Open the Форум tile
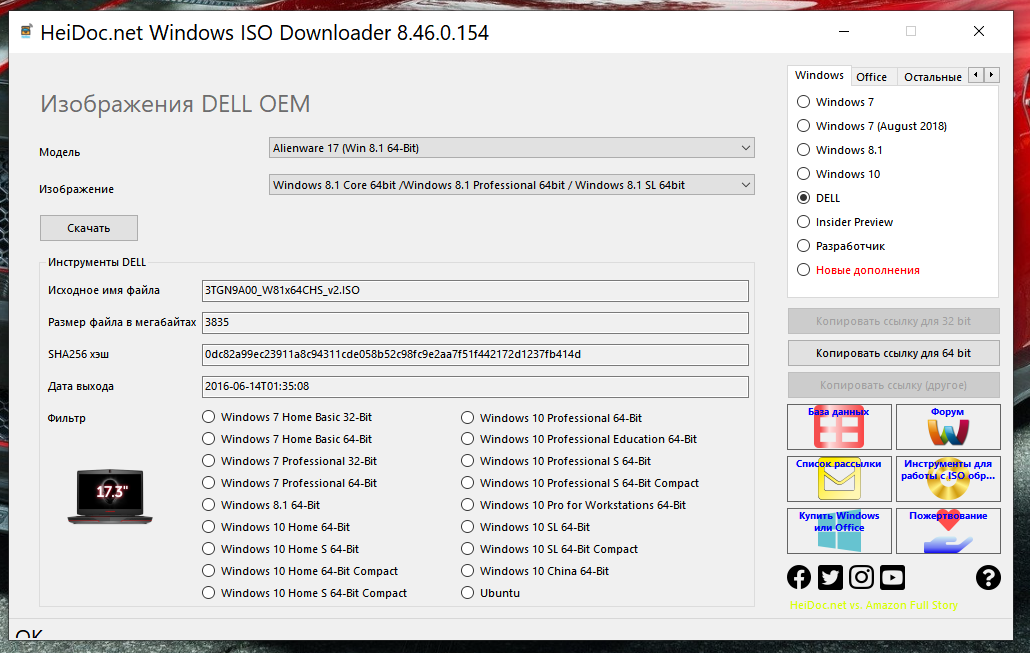 click(x=948, y=427)
